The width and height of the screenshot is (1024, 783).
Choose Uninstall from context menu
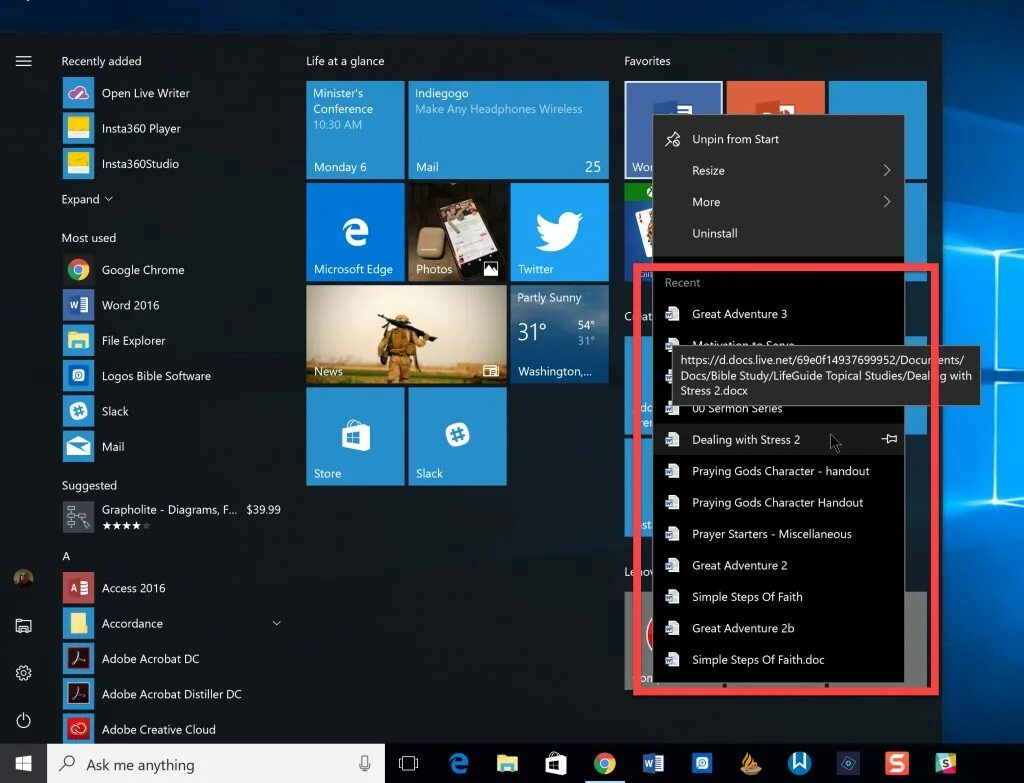pyautogui.click(x=778, y=233)
